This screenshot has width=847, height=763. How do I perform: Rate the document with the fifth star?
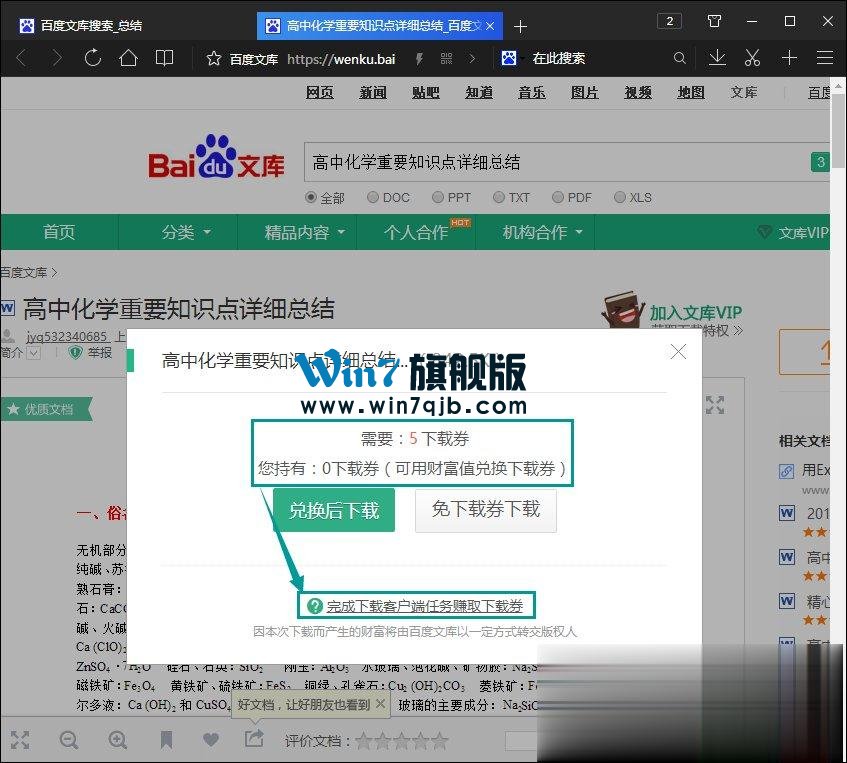(440, 740)
